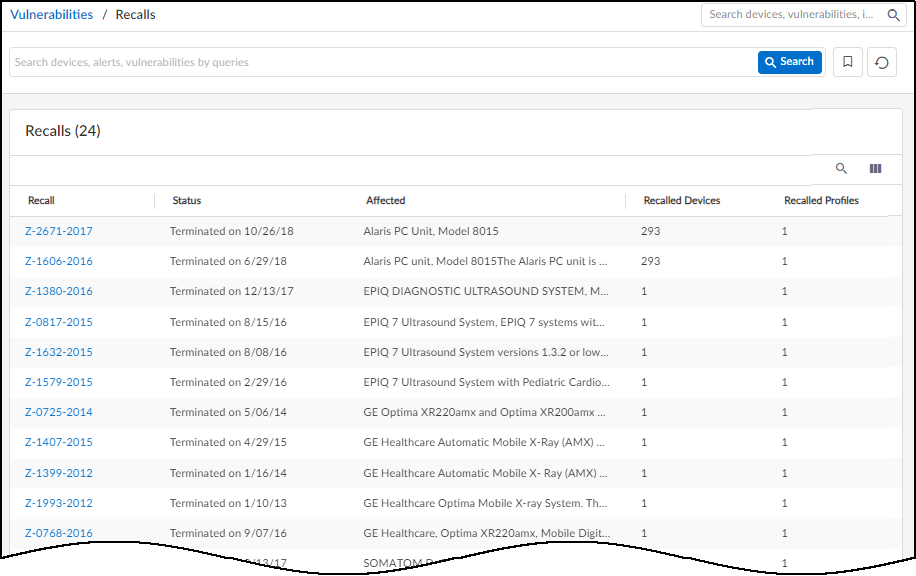Focus the query search input field
The height and width of the screenshot is (576, 916).
(x=380, y=62)
